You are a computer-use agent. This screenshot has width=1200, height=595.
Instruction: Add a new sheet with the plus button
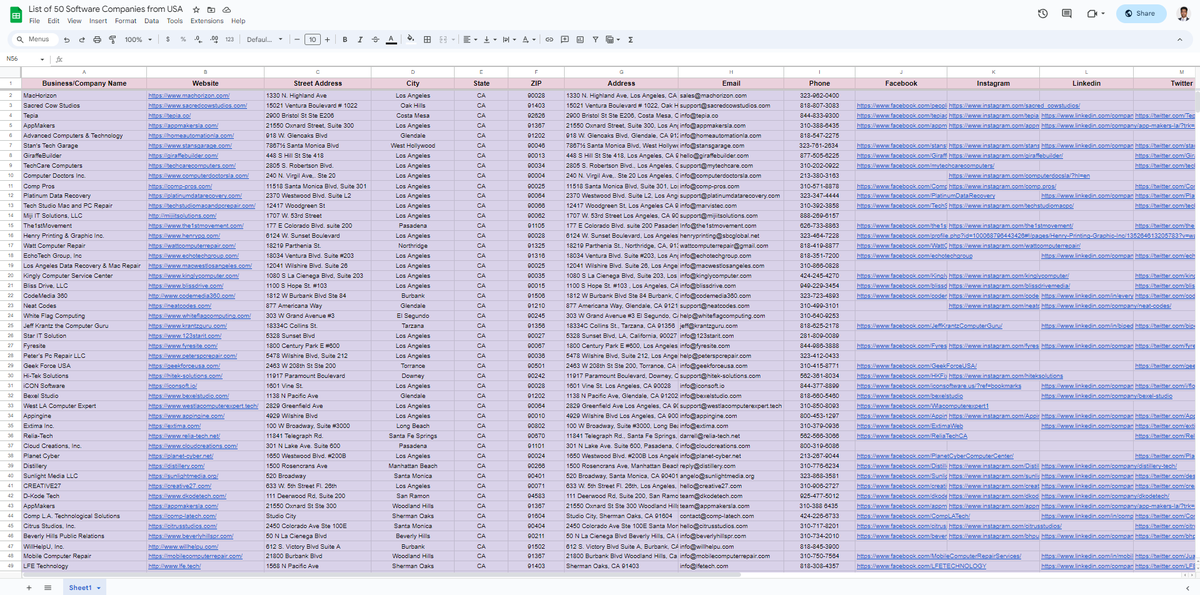pyautogui.click(x=30, y=587)
